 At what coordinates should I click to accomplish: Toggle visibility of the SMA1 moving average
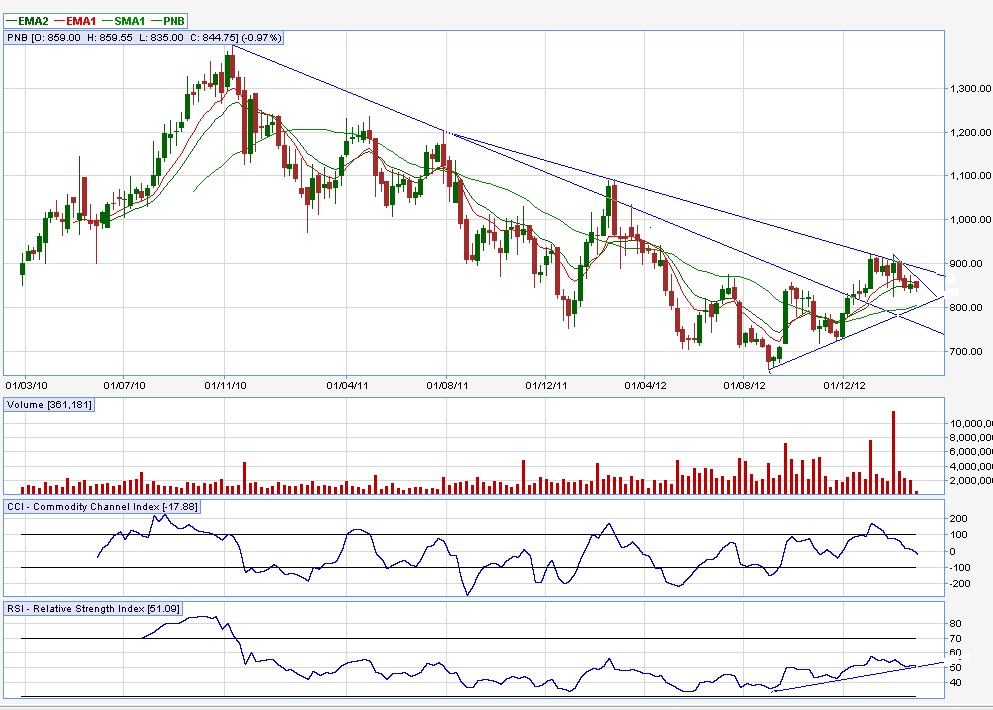(127, 19)
